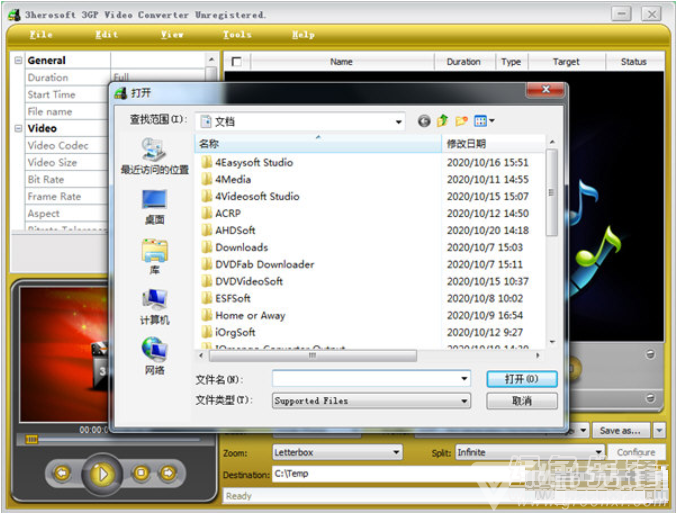Open the 文件名 (file name) dropdown arrow
678x515 pixels.
tap(464, 379)
